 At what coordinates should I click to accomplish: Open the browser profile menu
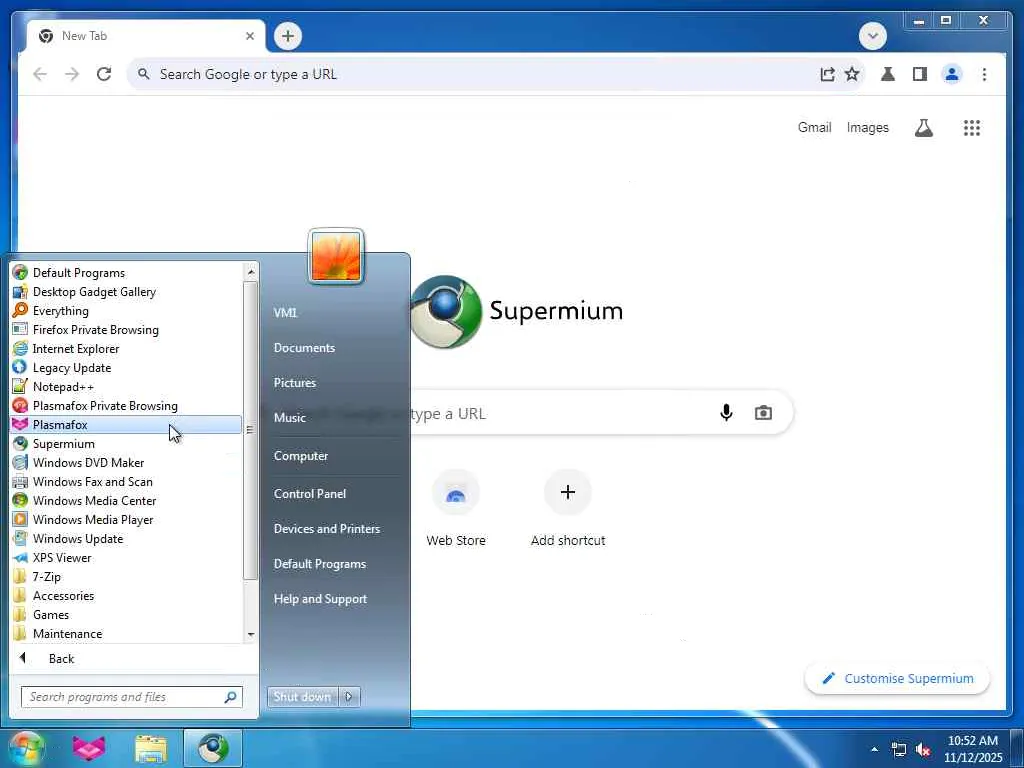[952, 74]
